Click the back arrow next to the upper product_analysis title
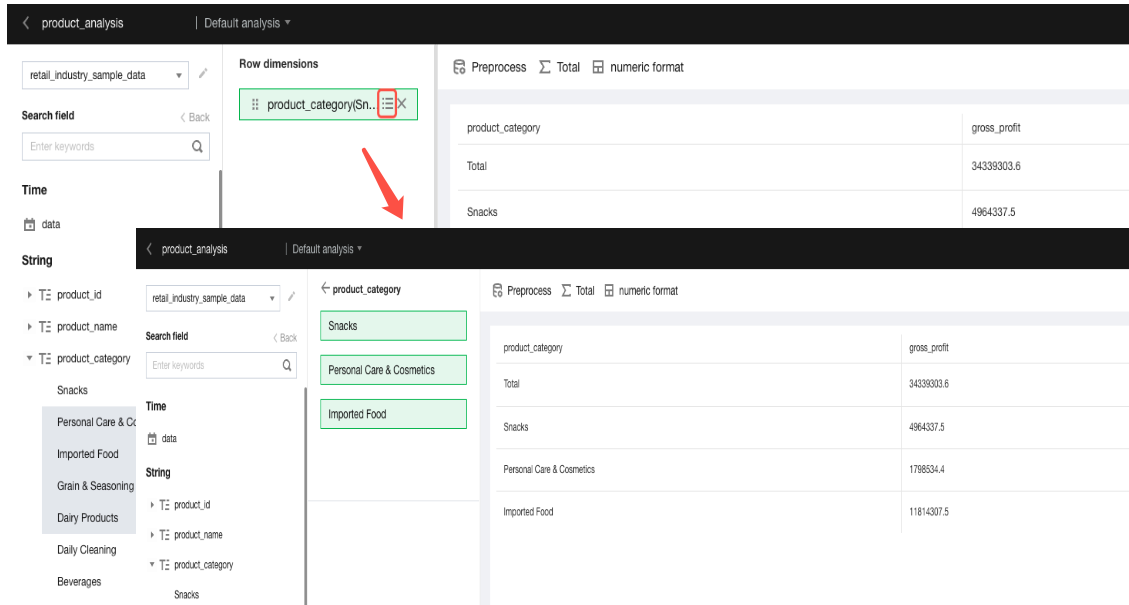1129x605 pixels. click(26, 23)
